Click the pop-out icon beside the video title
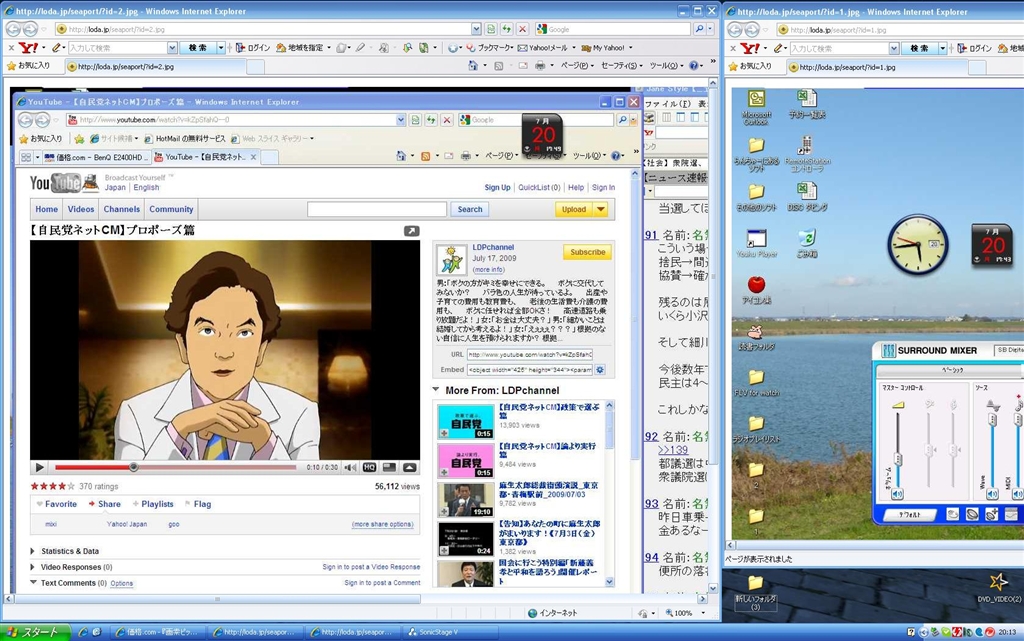This screenshot has width=1024, height=641. pyautogui.click(x=411, y=231)
